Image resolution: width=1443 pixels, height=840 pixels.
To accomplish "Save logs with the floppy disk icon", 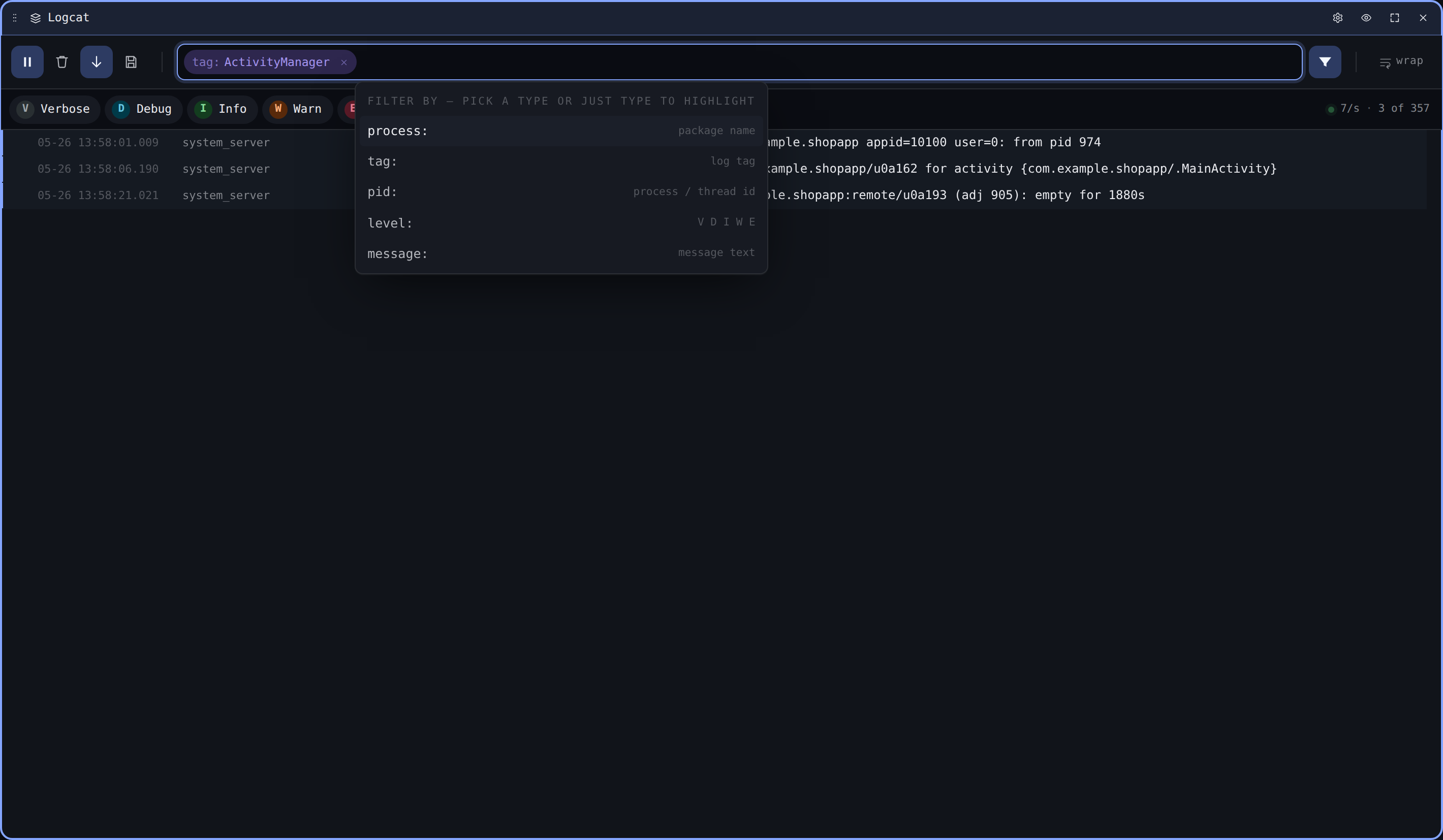I will (131, 62).
